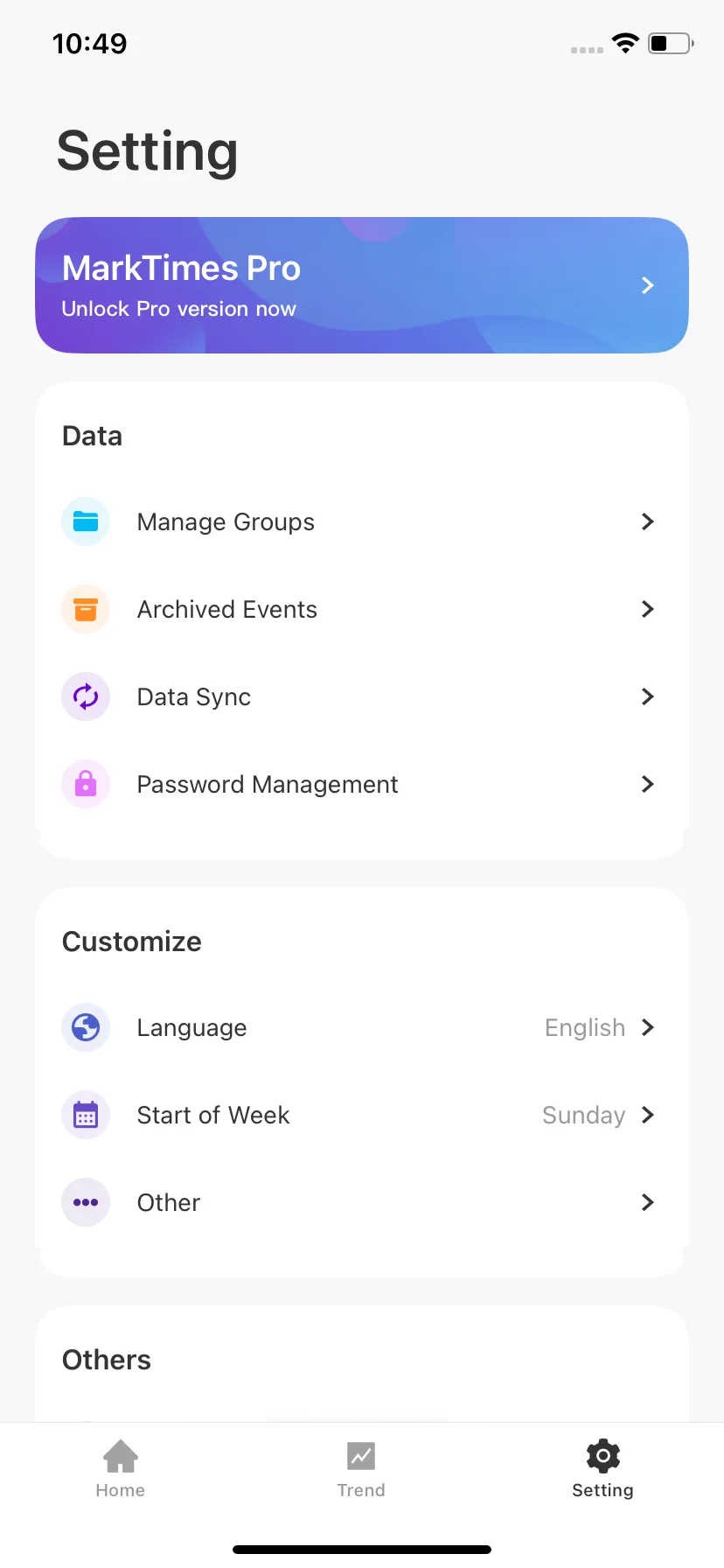Expand Manage Groups with its chevron
The width and height of the screenshot is (724, 1568).
[x=648, y=521]
